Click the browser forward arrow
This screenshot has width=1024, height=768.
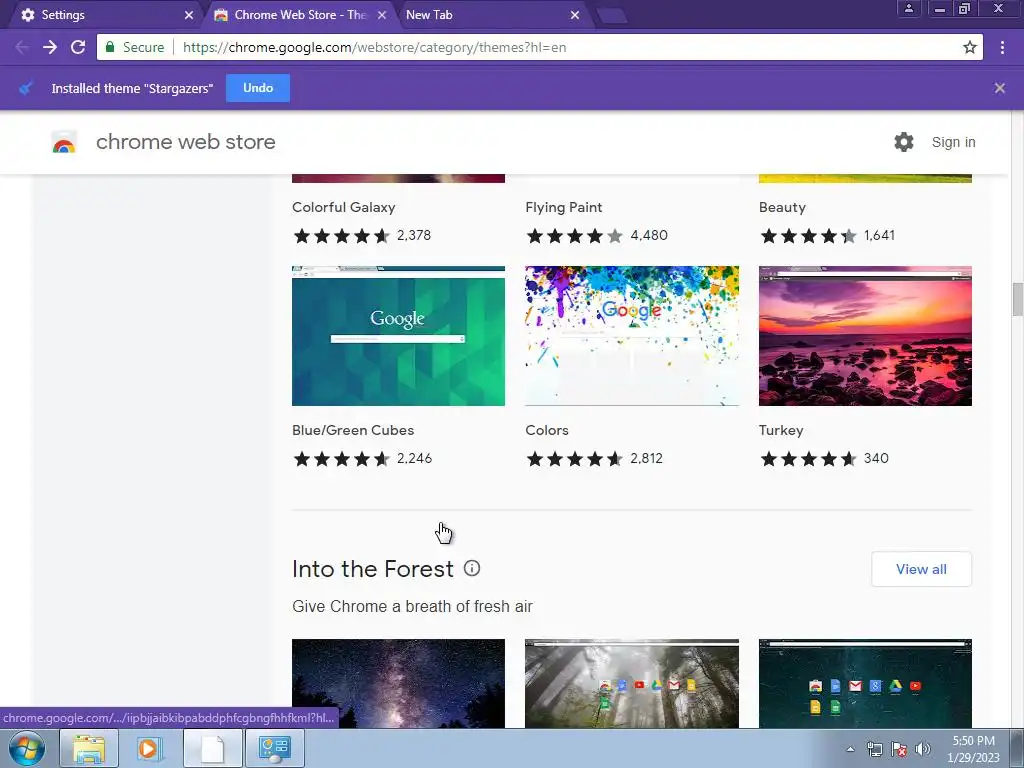[50, 47]
